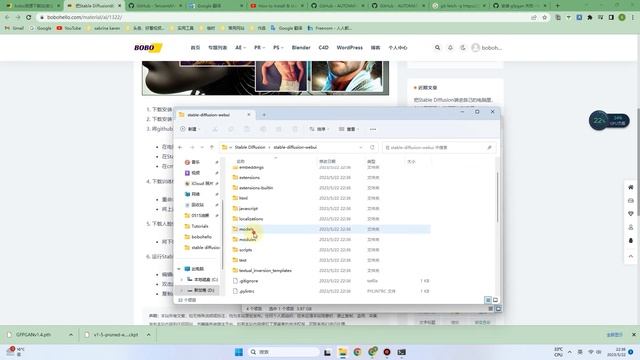Viewport: 640px width, 360px height.
Task: Open Windows Start menu
Action: point(239,352)
